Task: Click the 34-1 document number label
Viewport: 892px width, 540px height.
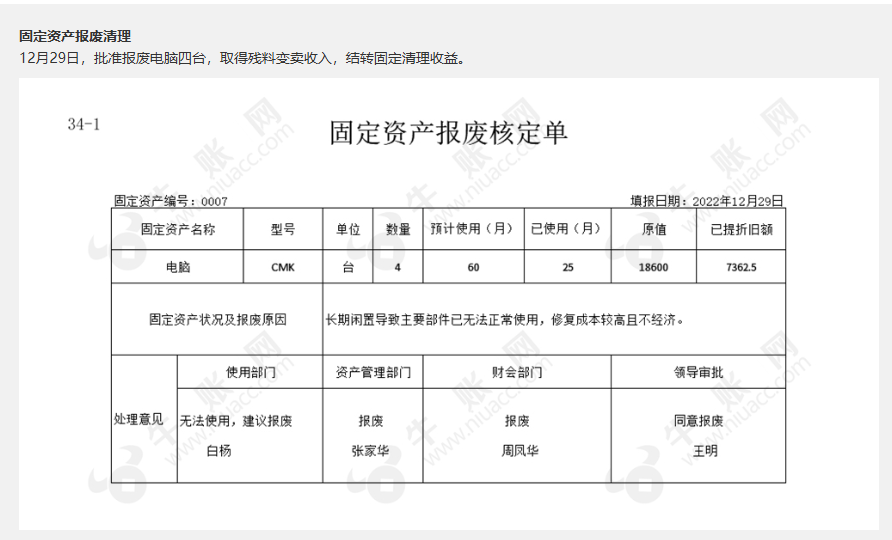Action: (x=84, y=124)
